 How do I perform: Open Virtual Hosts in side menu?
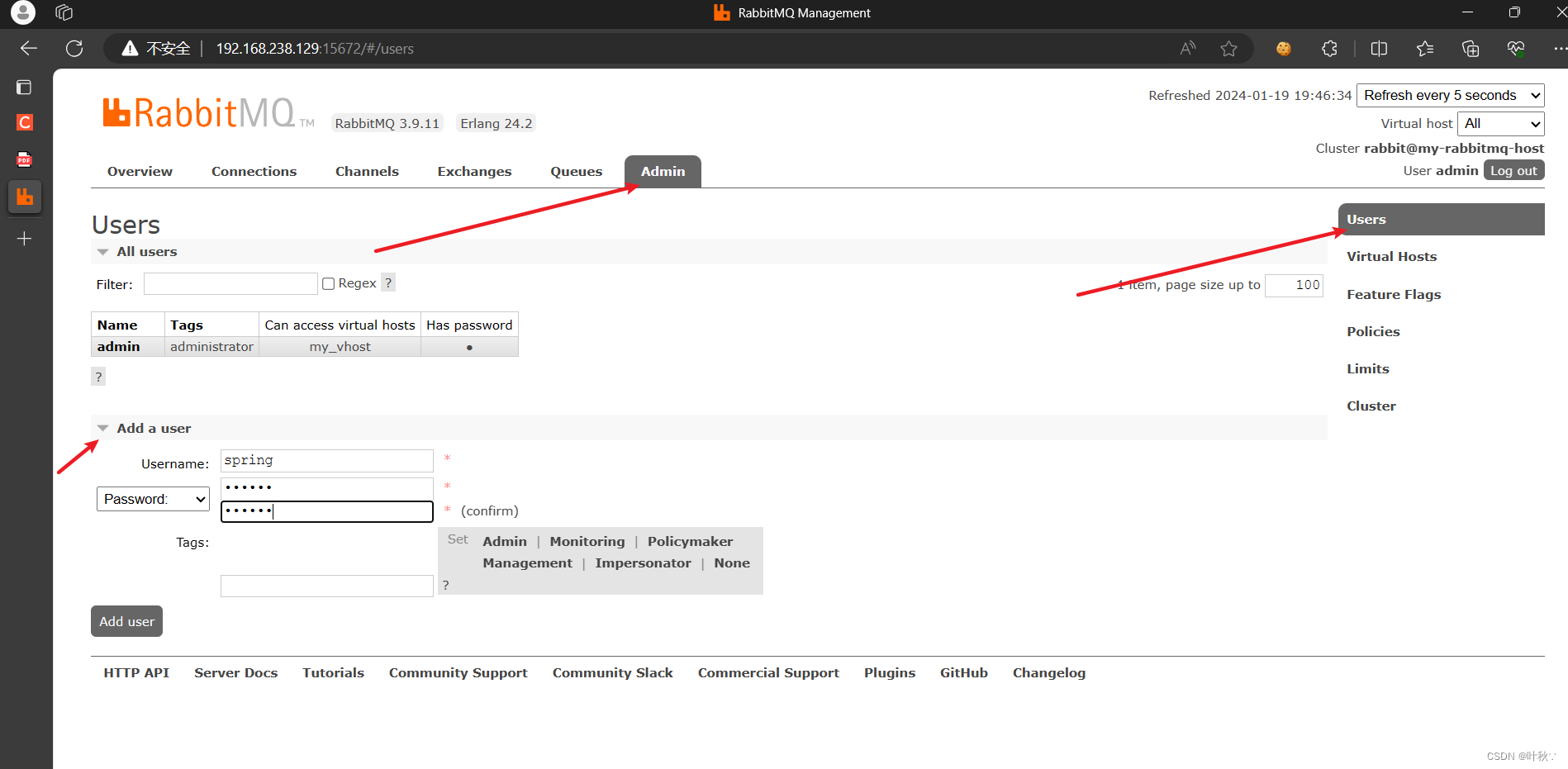point(1391,256)
